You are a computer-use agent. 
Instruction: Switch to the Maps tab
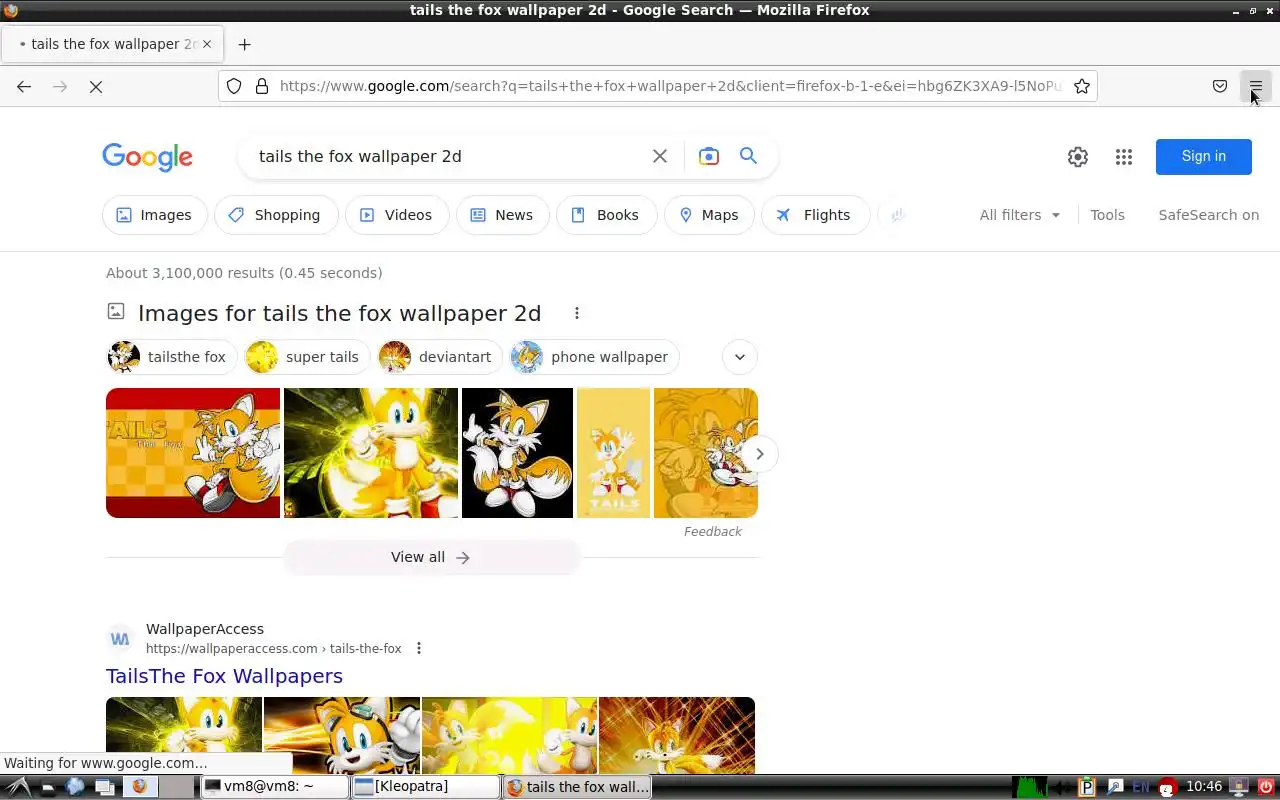click(x=709, y=215)
